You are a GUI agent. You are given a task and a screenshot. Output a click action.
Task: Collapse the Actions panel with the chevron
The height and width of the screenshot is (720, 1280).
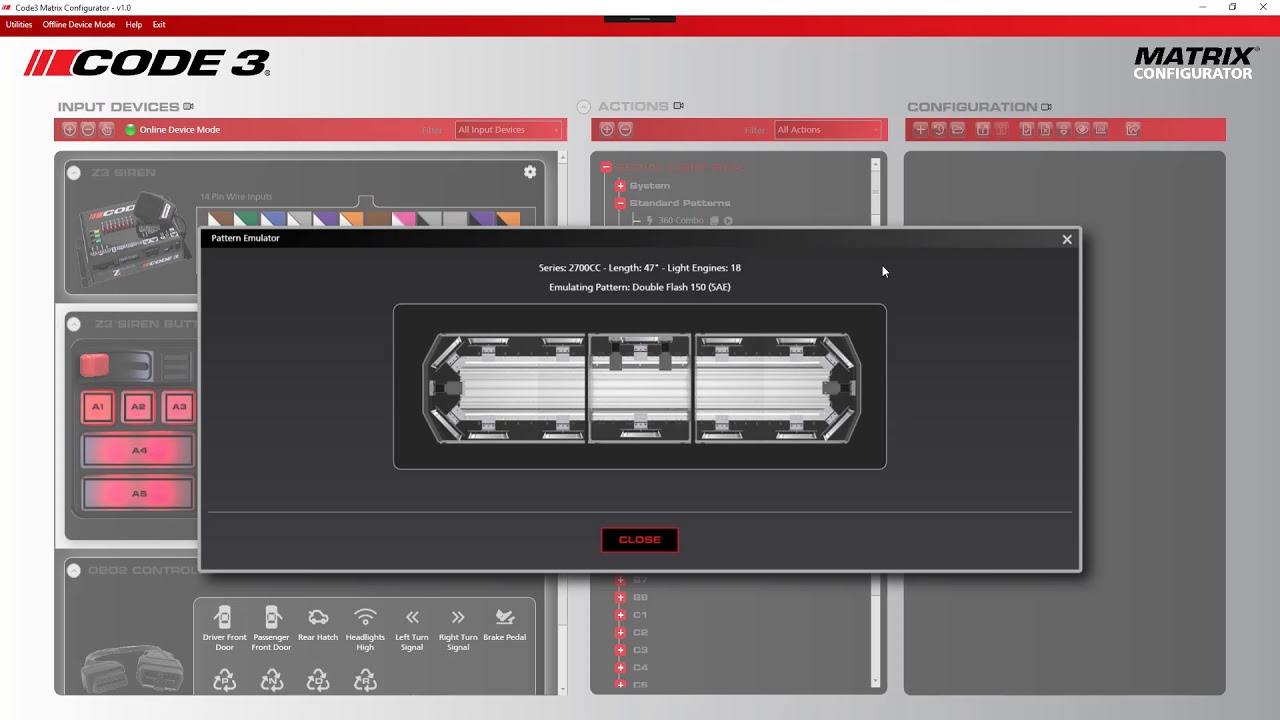coord(584,106)
